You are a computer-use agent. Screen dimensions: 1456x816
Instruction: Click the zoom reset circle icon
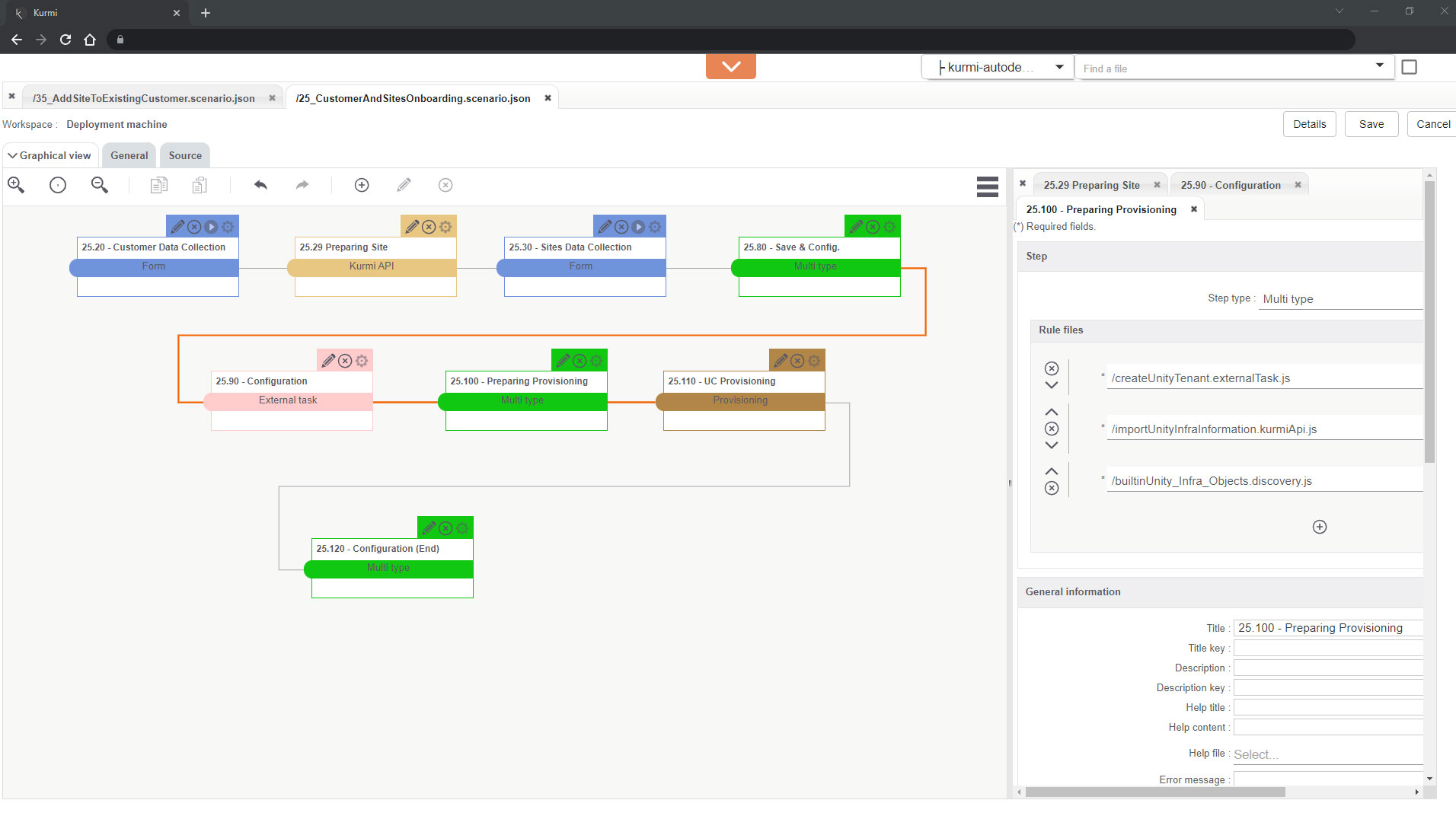pyautogui.click(x=58, y=185)
